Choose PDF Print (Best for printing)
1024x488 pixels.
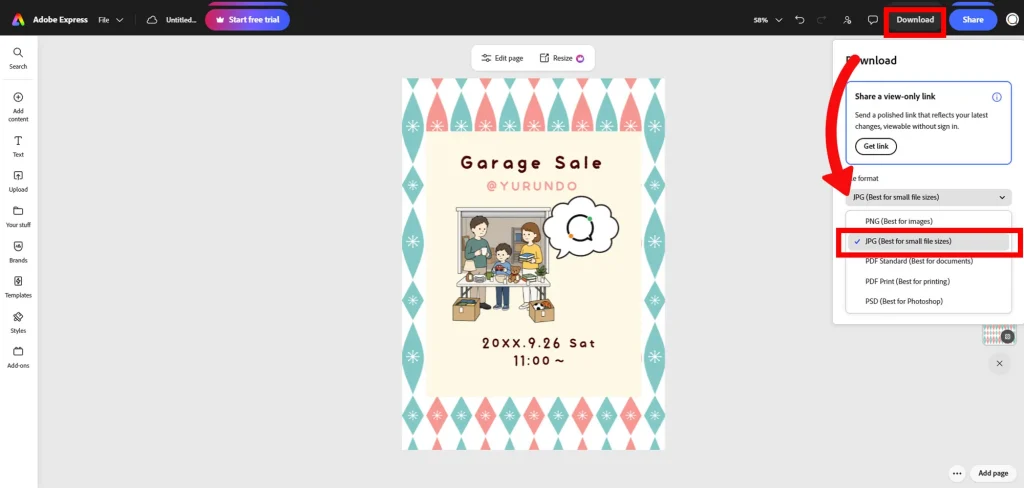tap(928, 281)
